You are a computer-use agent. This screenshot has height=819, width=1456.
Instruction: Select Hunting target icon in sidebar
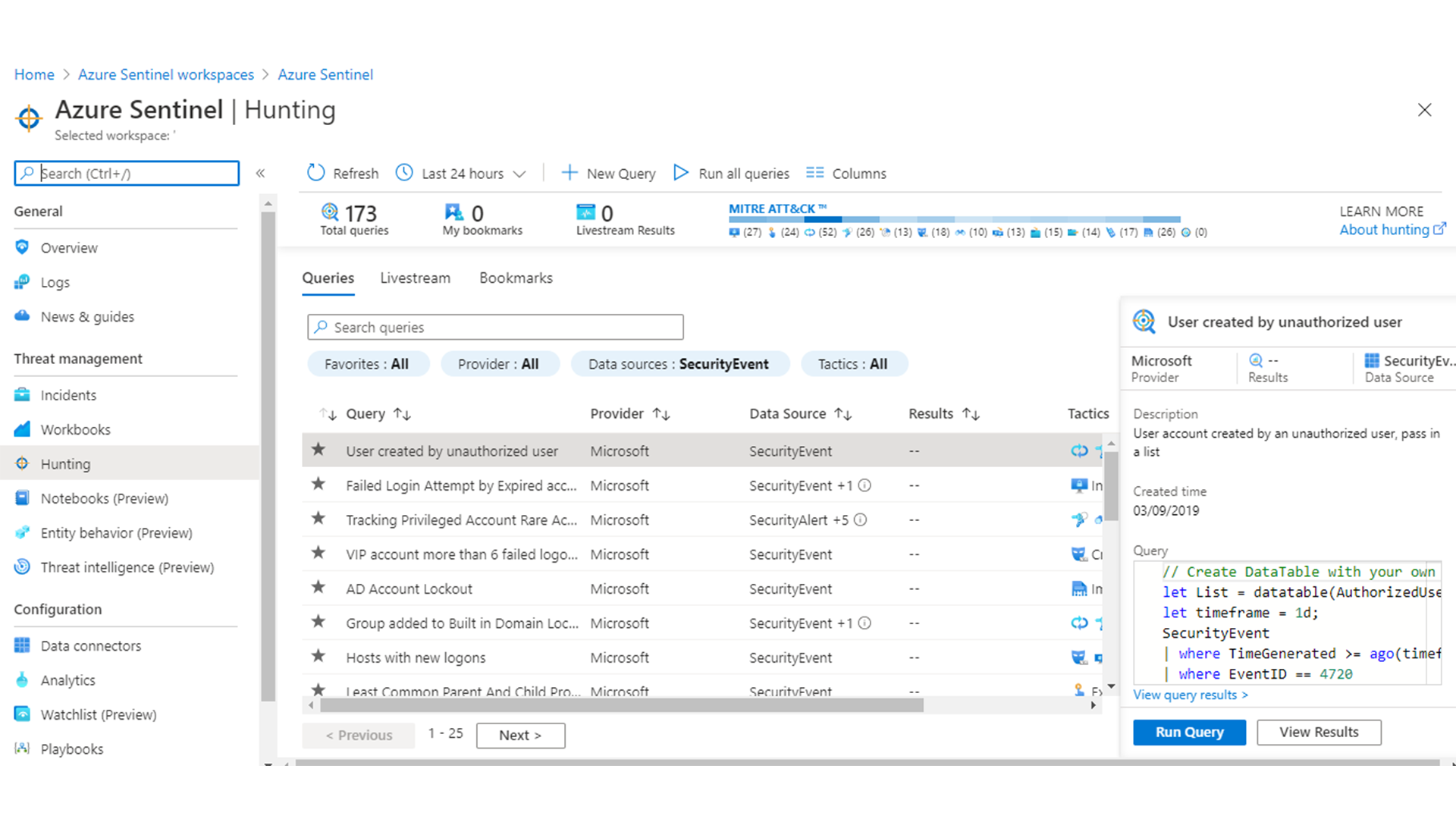tap(22, 463)
